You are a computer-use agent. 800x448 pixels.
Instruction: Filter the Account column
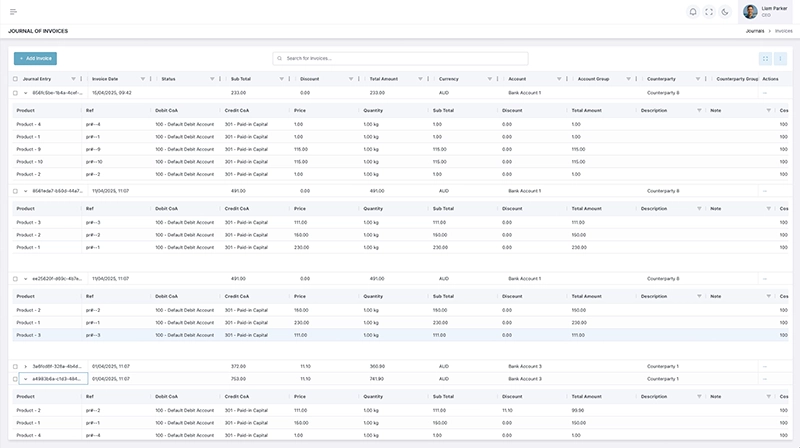tap(559, 79)
